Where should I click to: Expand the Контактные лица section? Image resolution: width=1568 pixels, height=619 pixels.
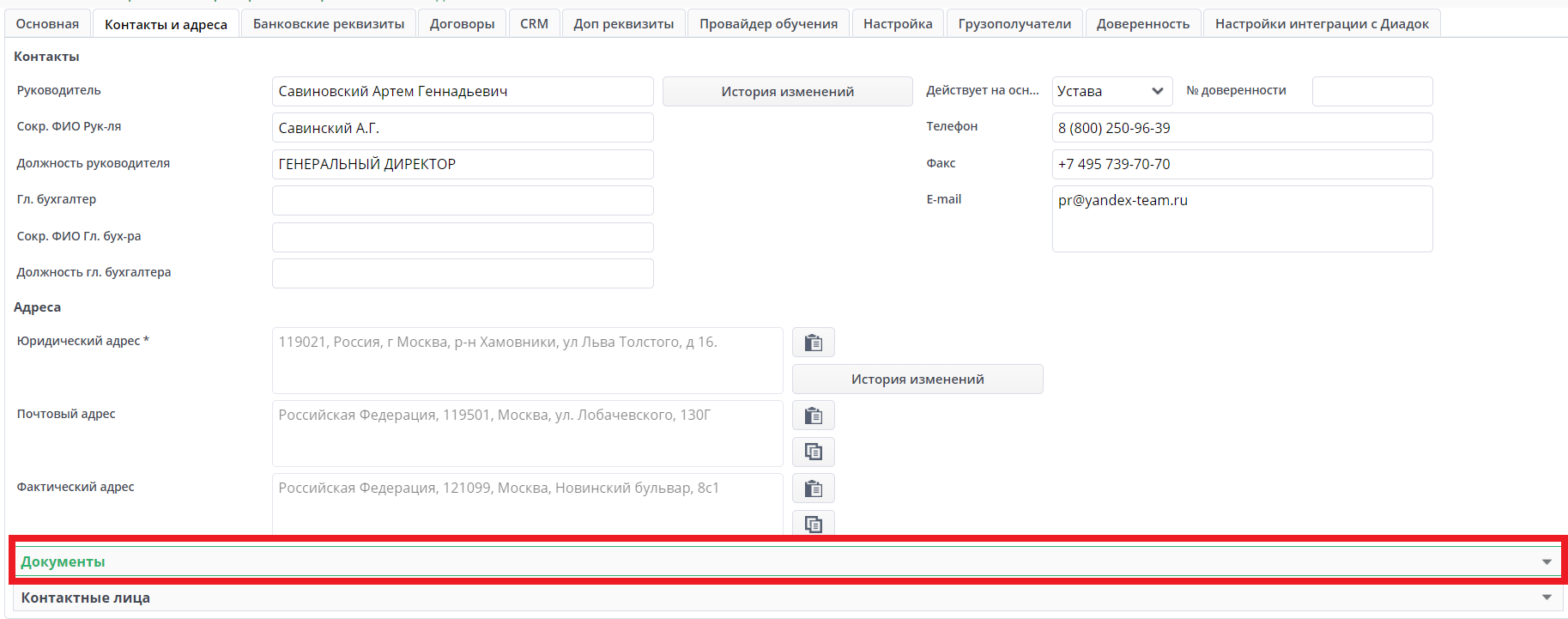pyautogui.click(x=788, y=598)
